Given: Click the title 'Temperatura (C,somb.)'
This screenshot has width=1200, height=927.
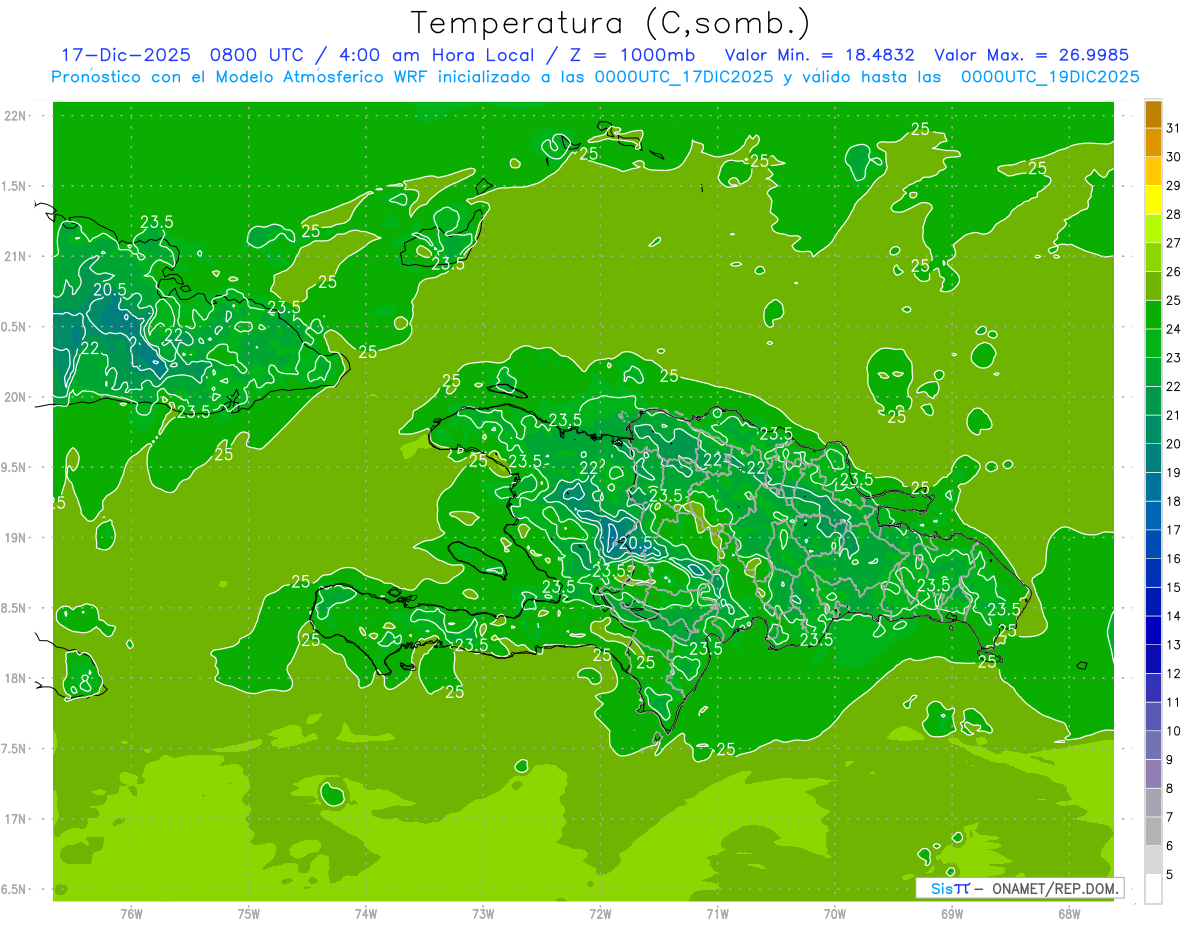Looking at the screenshot, I should (x=611, y=22).
